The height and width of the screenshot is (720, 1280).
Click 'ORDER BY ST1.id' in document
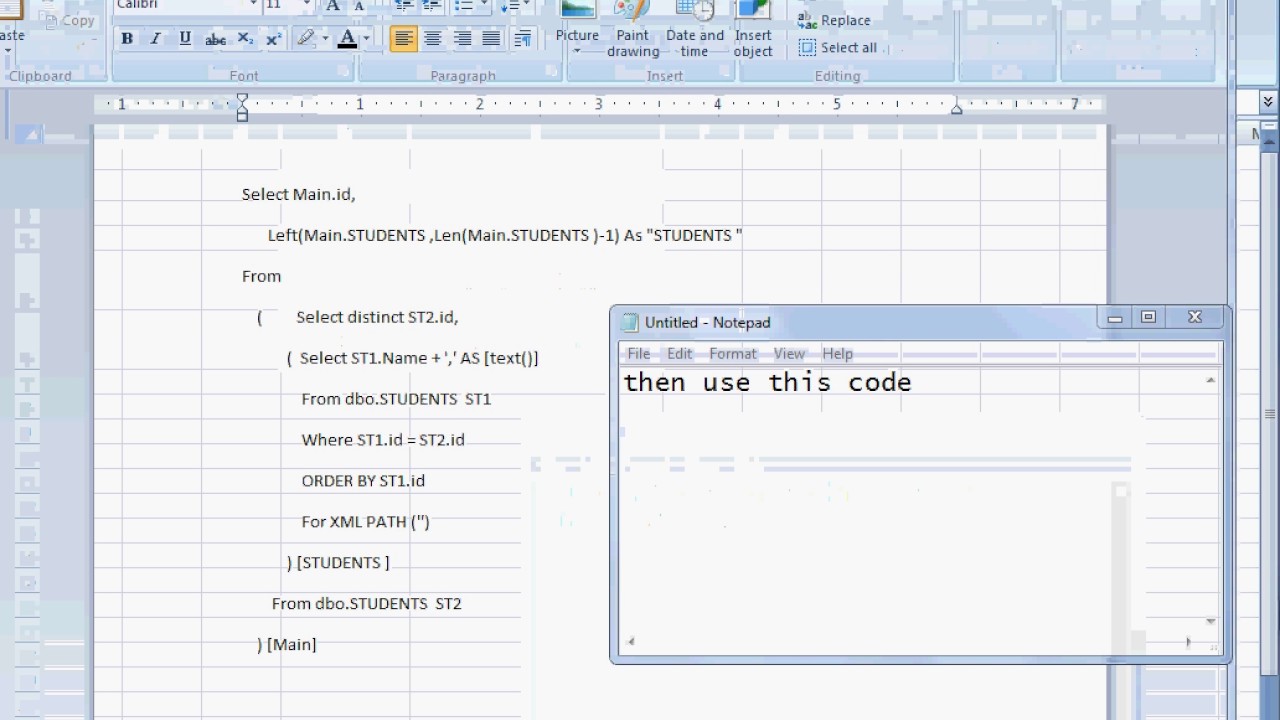coord(363,481)
